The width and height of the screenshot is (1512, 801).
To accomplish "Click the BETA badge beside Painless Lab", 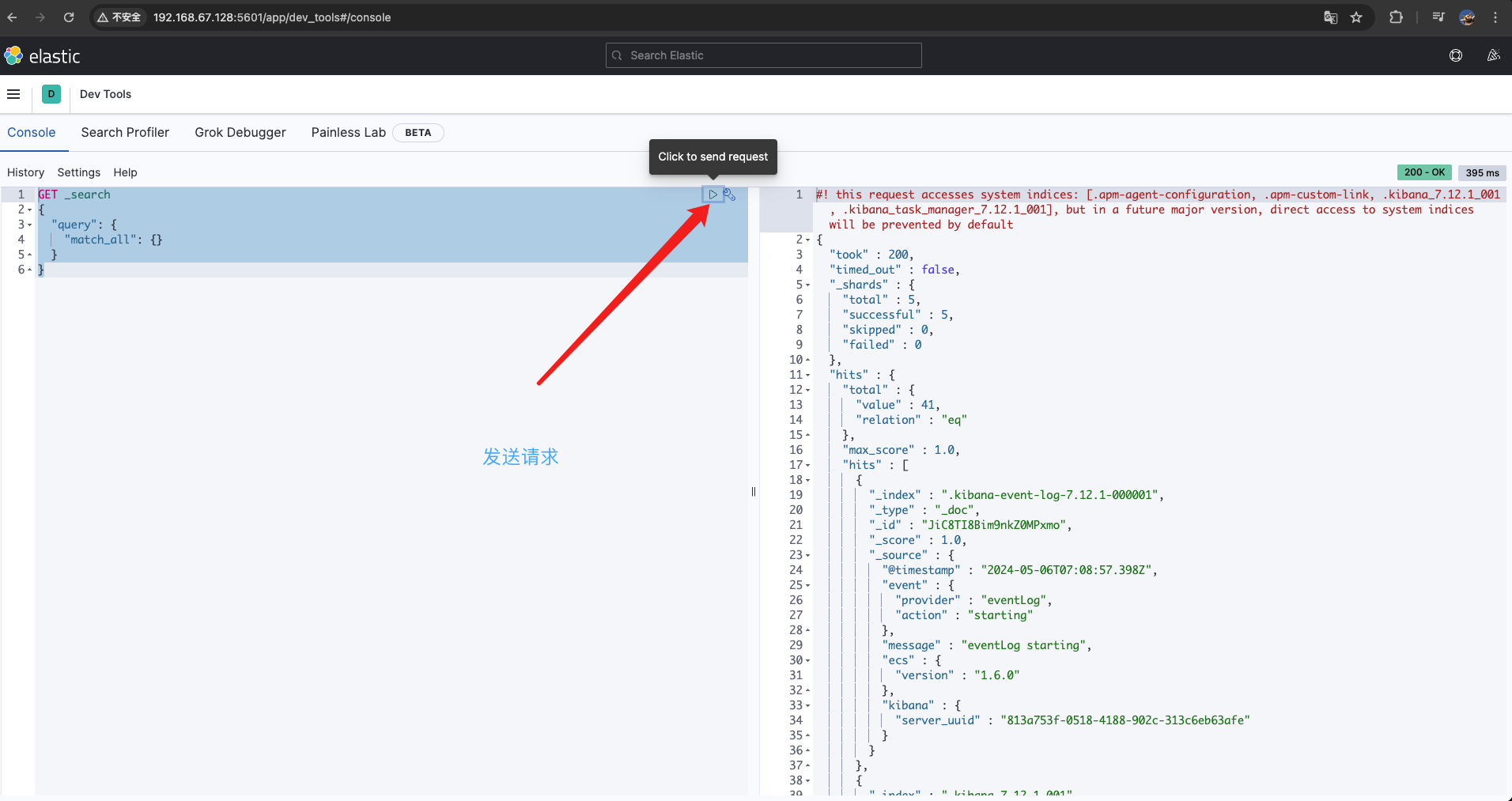I will point(418,133).
